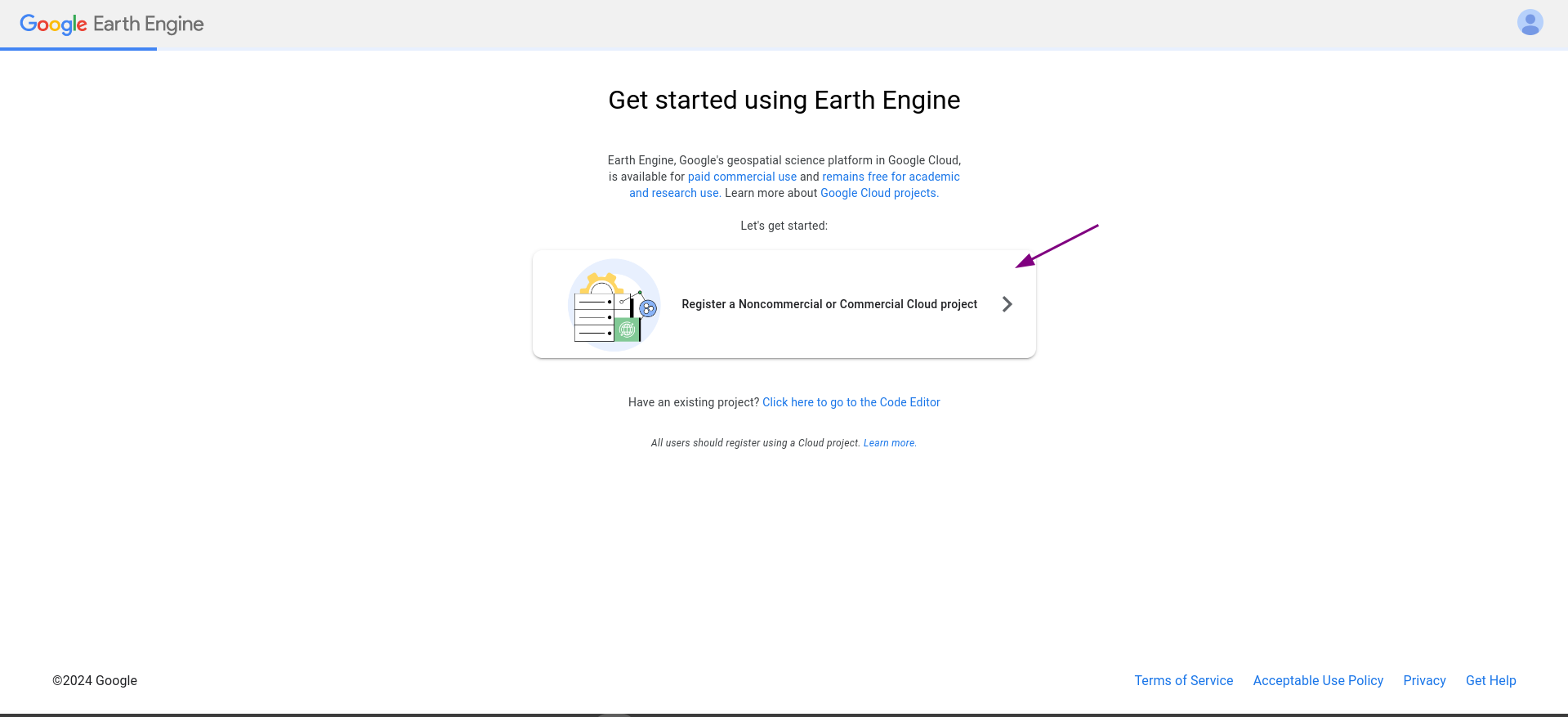Viewport: 1568px width, 717px height.
Task: Click the 'Earth Engine' words in the header
Action: point(149,25)
